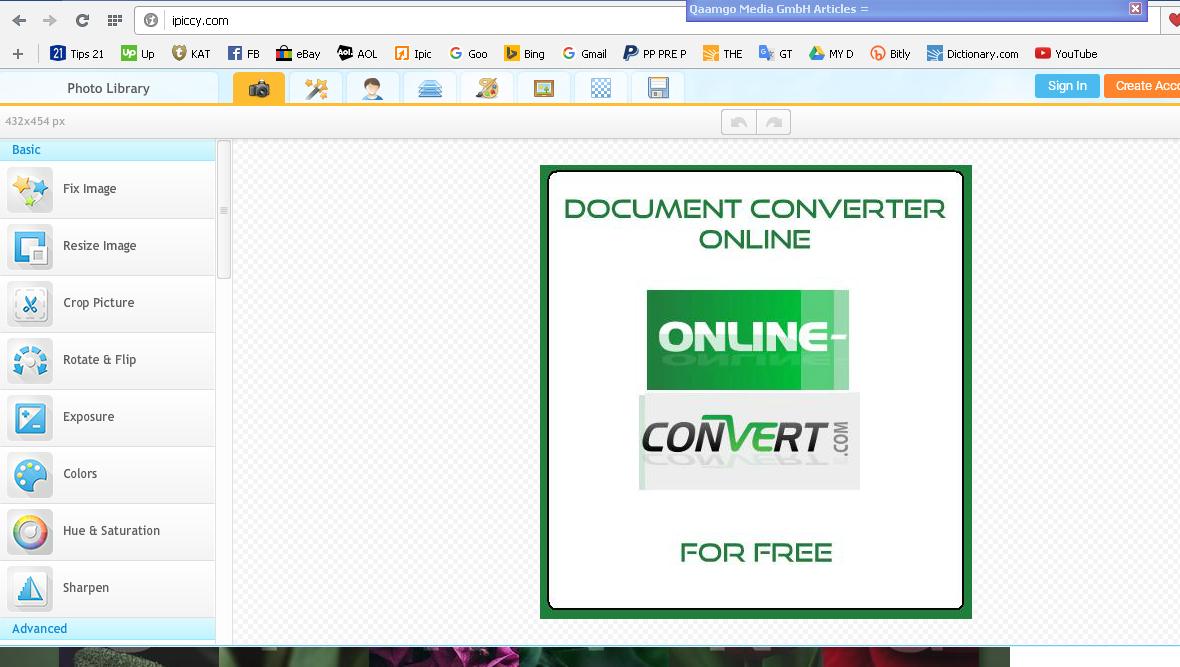Open the Photo Library tab
The image size is (1180, 667).
tap(108, 88)
